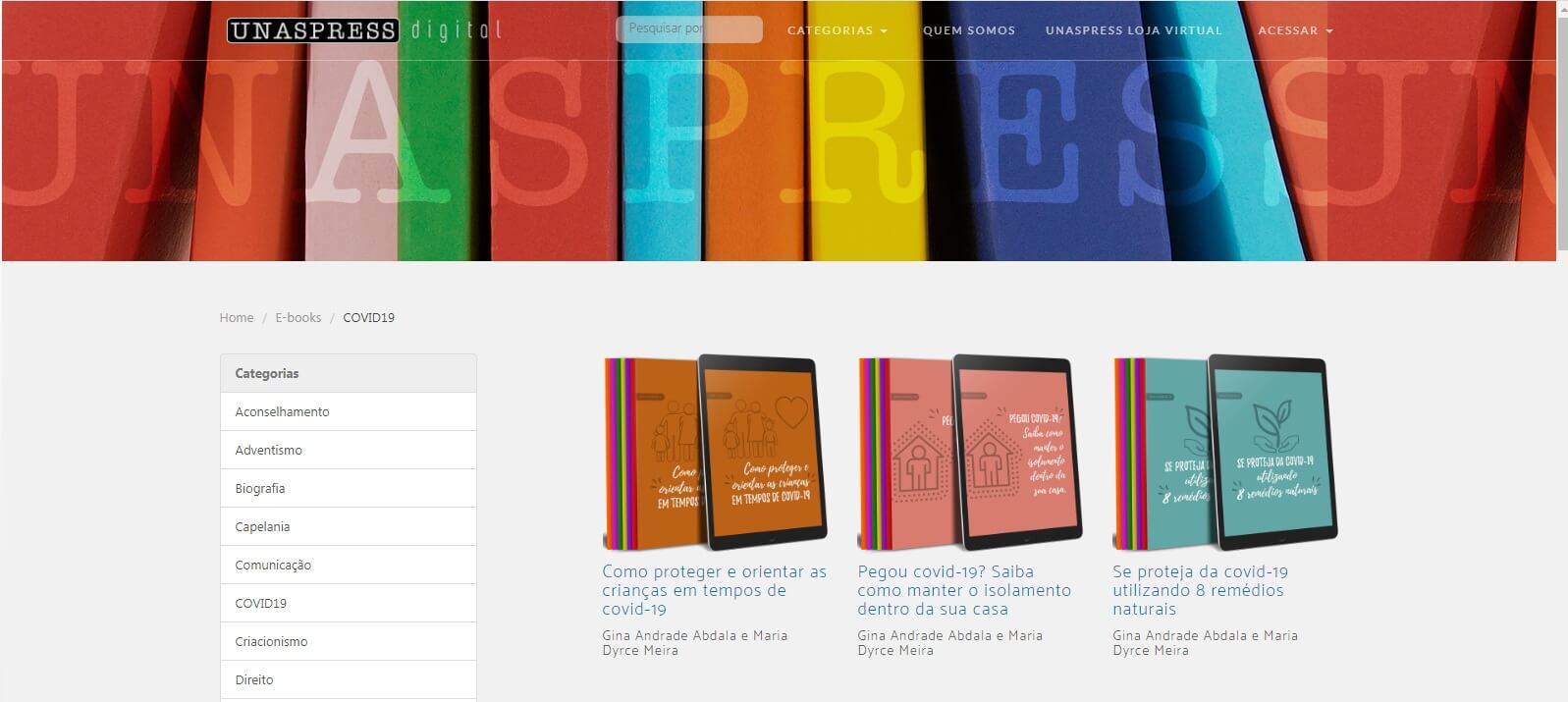Open E-books breadcrumb link

coord(298,318)
